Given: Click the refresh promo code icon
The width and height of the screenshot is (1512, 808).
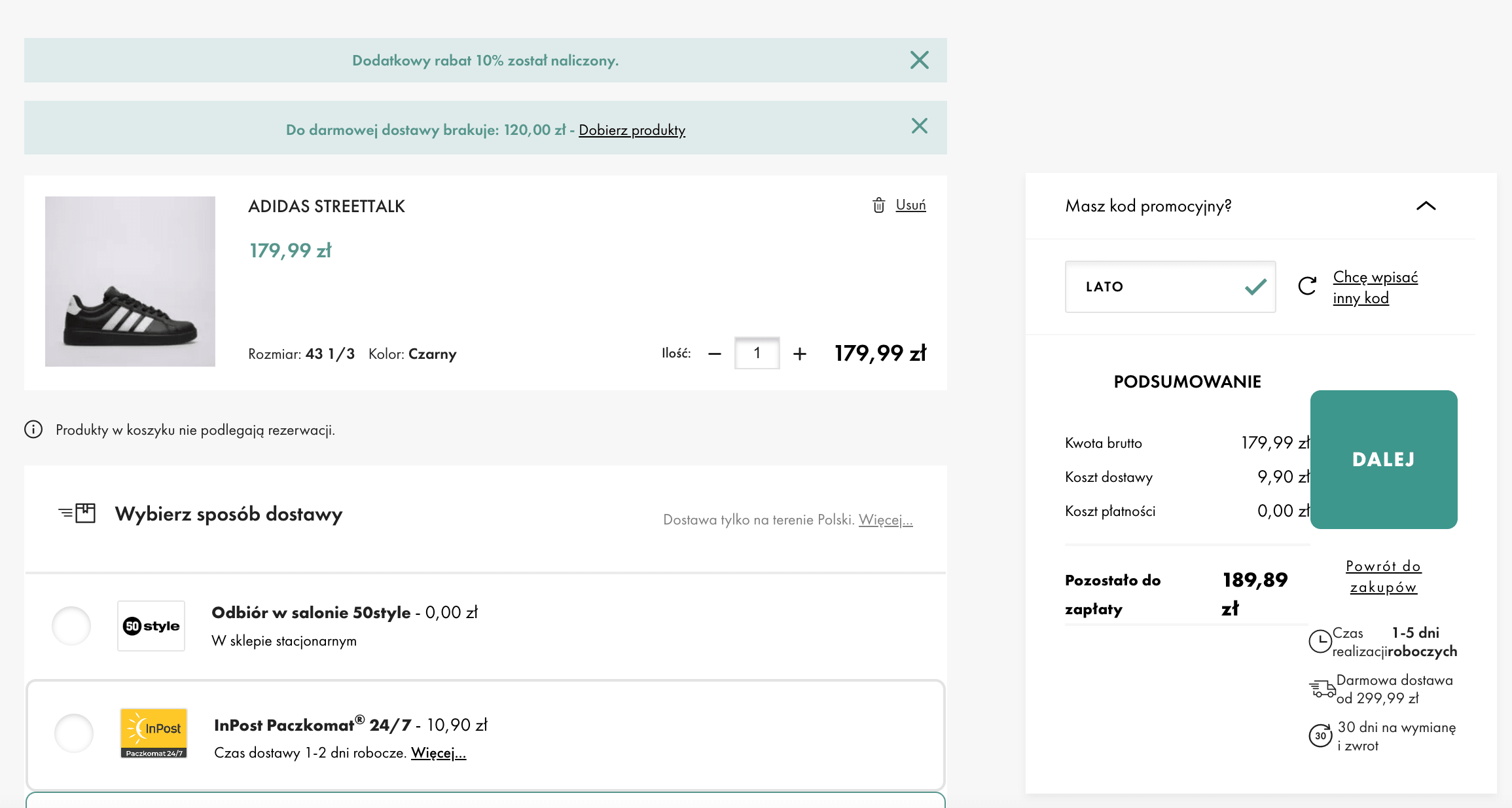Looking at the screenshot, I should [x=1307, y=286].
